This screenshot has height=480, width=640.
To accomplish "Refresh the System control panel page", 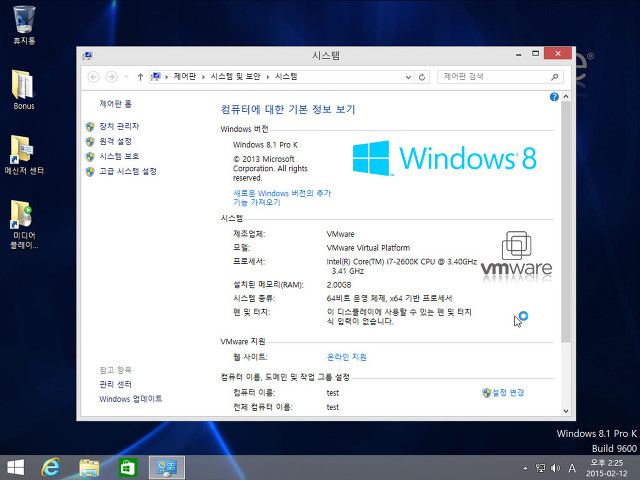I will 422,77.
